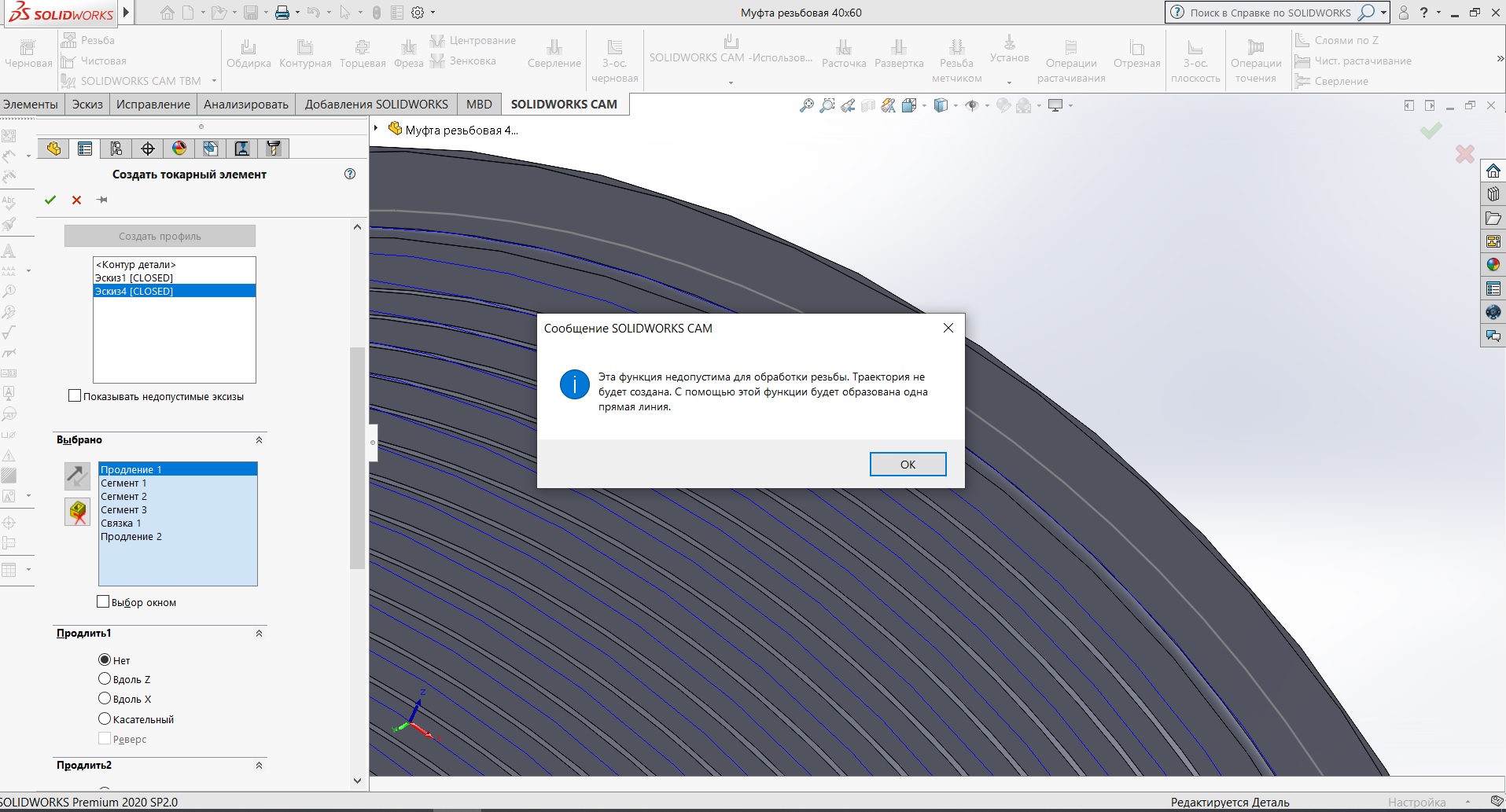
Task: Open the Display Style icon
Action: coord(941,105)
